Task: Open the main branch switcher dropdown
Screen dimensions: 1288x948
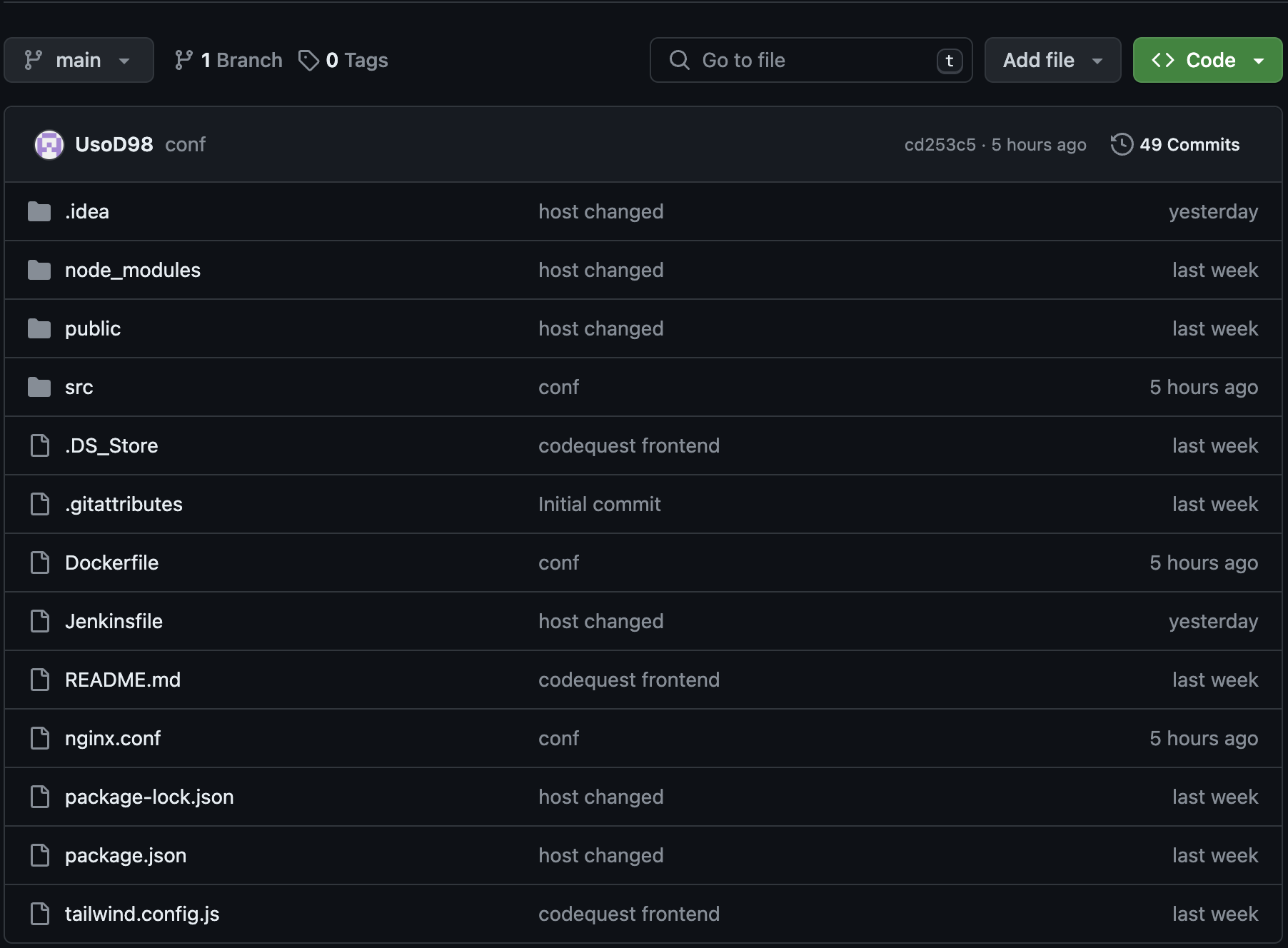Action: tap(79, 61)
